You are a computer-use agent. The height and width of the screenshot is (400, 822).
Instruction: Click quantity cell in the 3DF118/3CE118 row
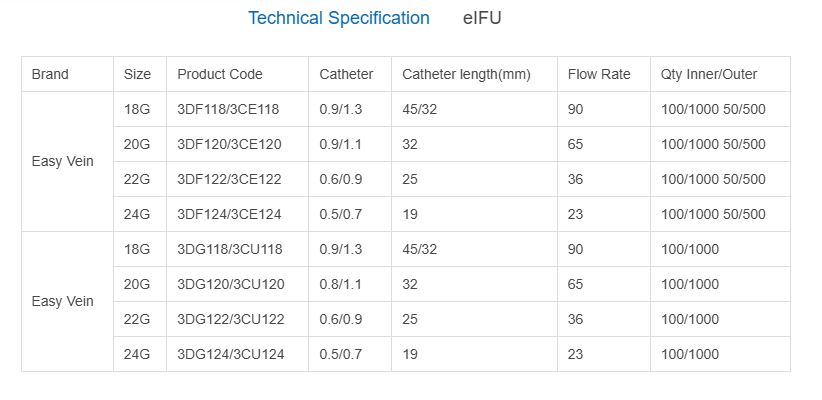click(x=713, y=109)
